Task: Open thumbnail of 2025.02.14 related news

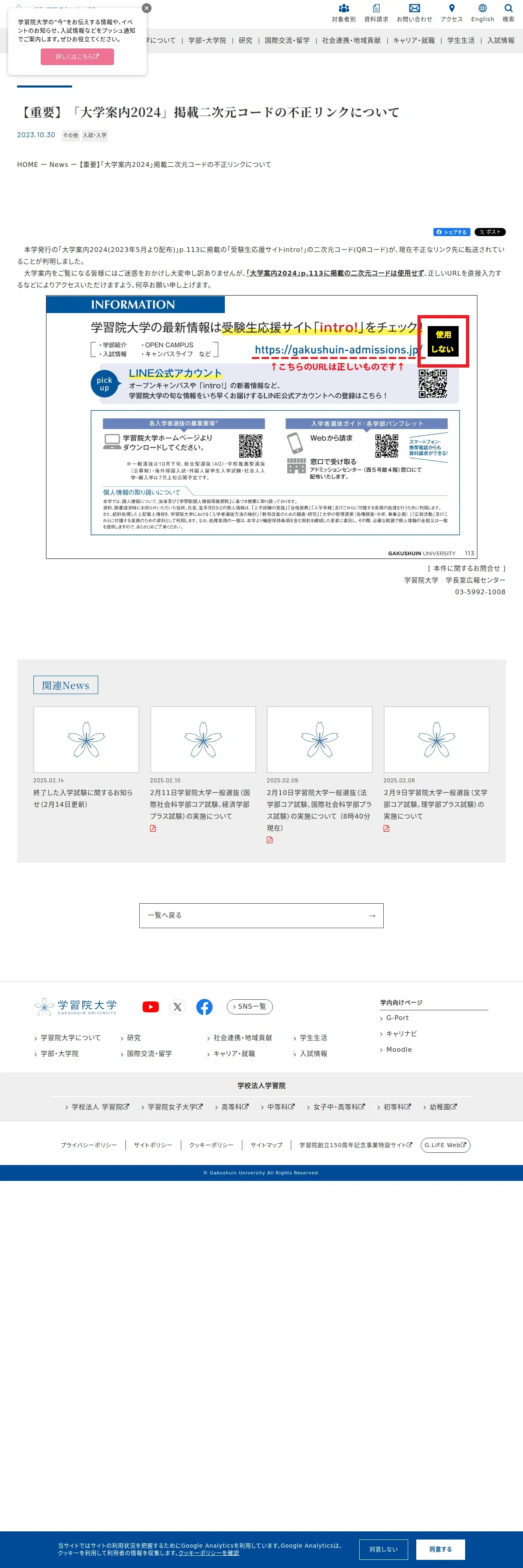Action: tap(86, 740)
